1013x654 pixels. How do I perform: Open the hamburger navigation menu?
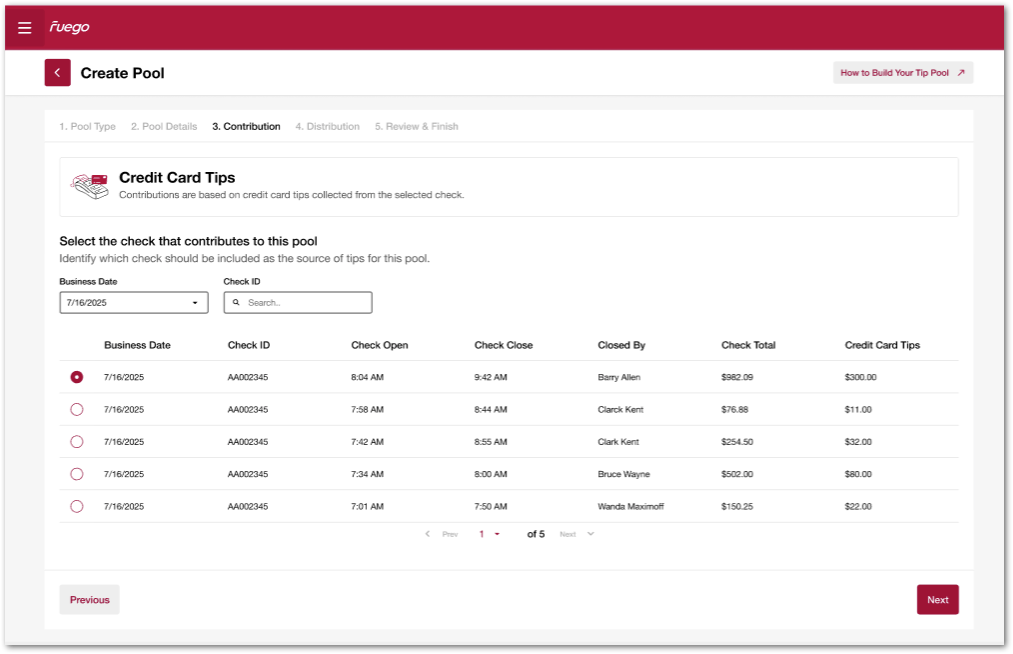[25, 28]
